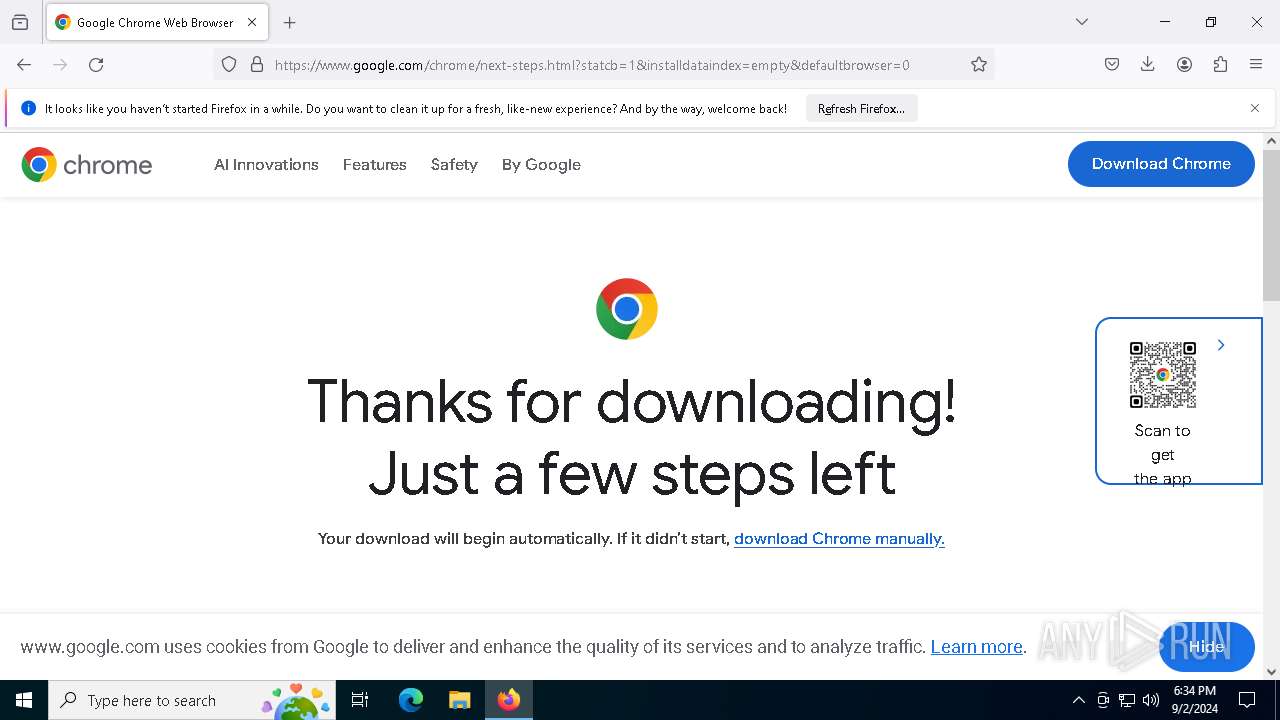View site security padlock info
The width and height of the screenshot is (1280, 720).
257,65
